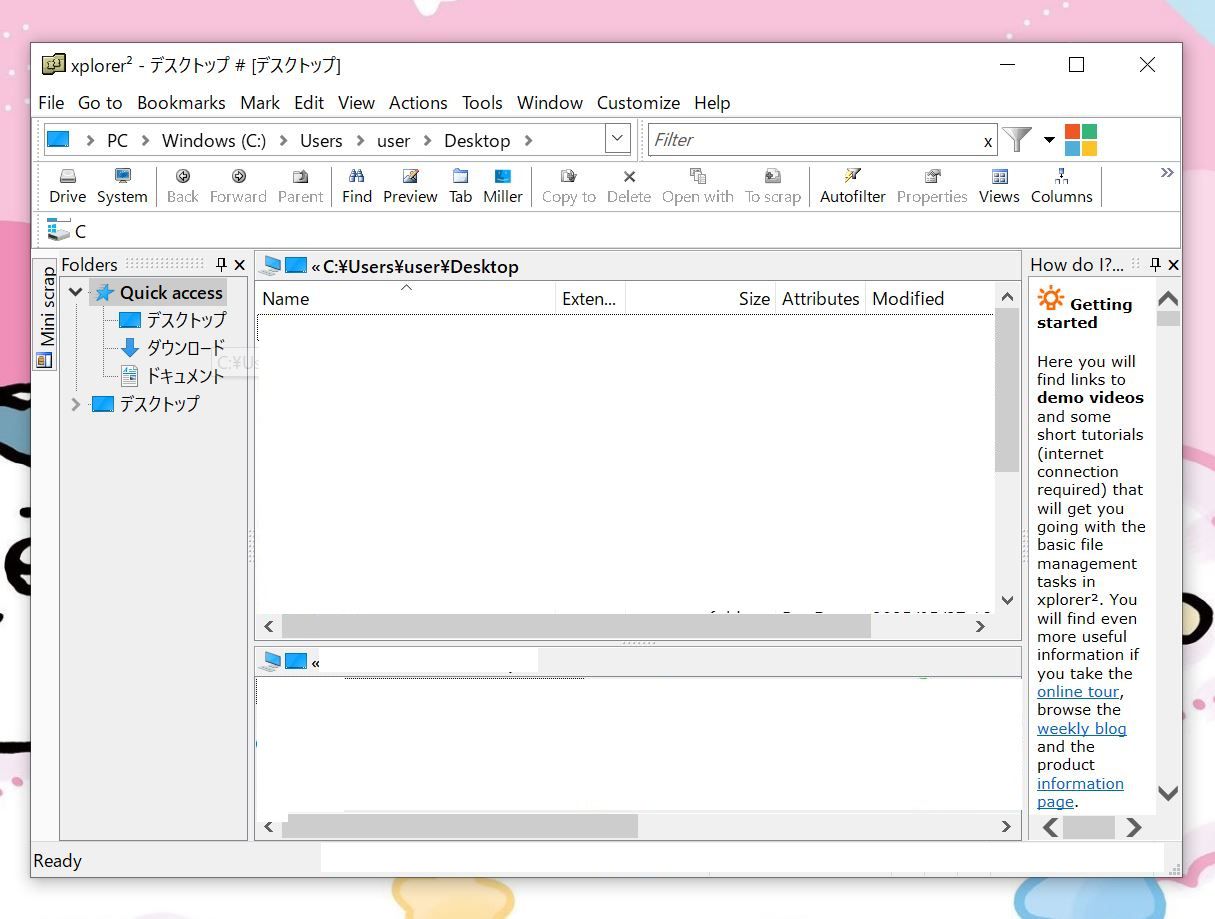Image resolution: width=1215 pixels, height=919 pixels.
Task: Toggle the Preview pane button
Action: click(410, 186)
